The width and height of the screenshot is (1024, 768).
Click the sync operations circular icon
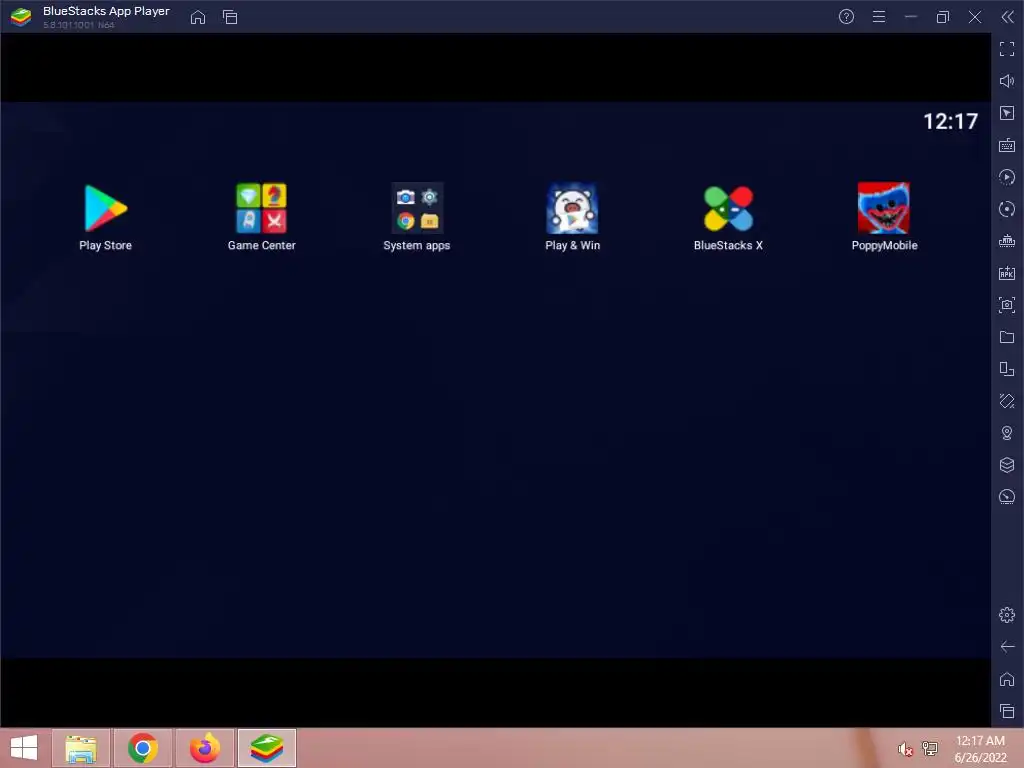tap(1007, 209)
